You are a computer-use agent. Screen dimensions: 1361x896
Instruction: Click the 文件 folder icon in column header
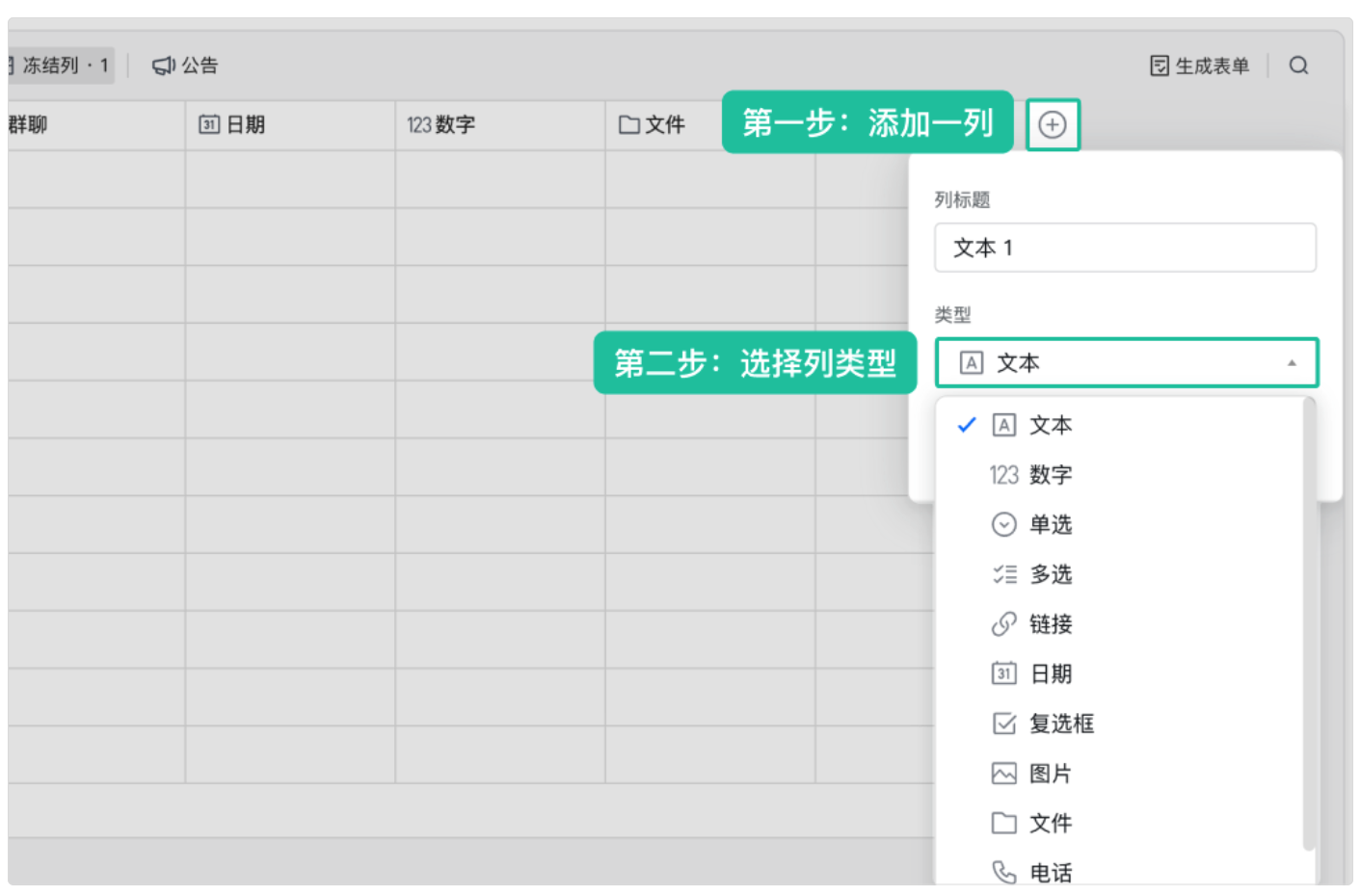point(627,124)
